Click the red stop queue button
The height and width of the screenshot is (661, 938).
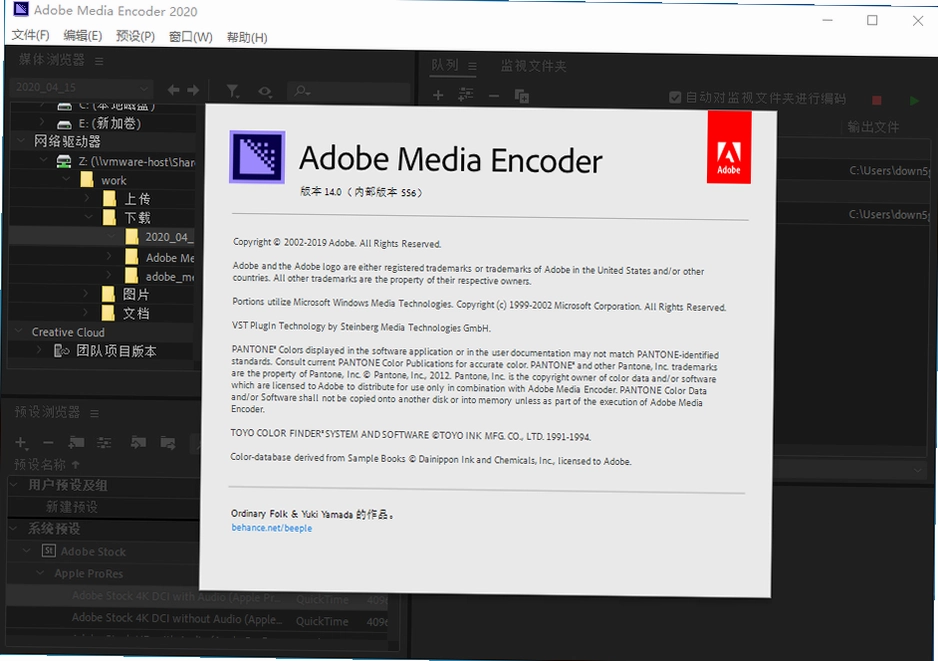876,100
